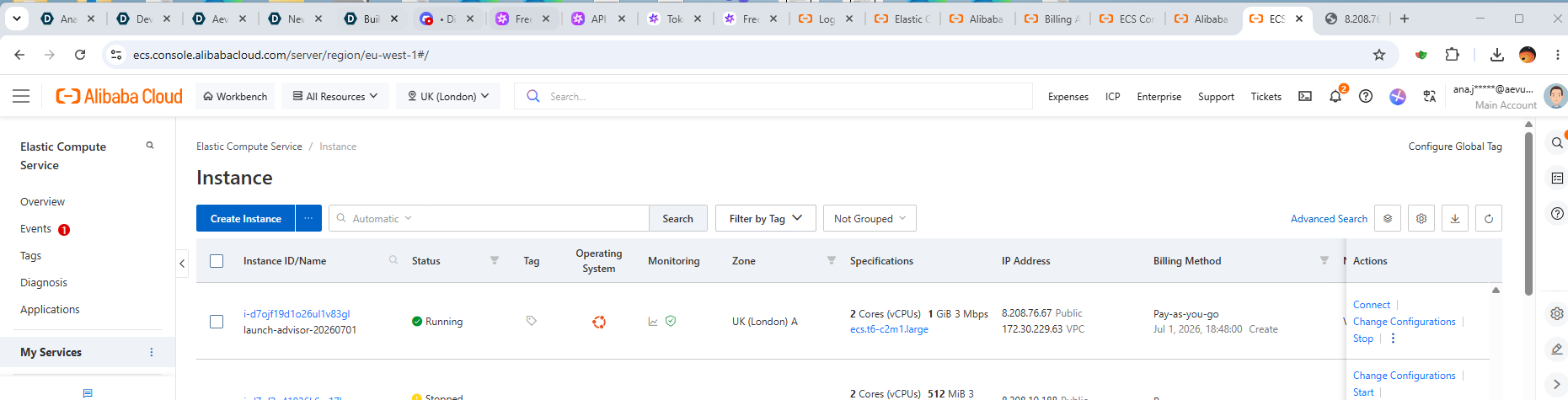More actions dots next to Stop
Screen dimensions: 1568x400
tap(1393, 339)
